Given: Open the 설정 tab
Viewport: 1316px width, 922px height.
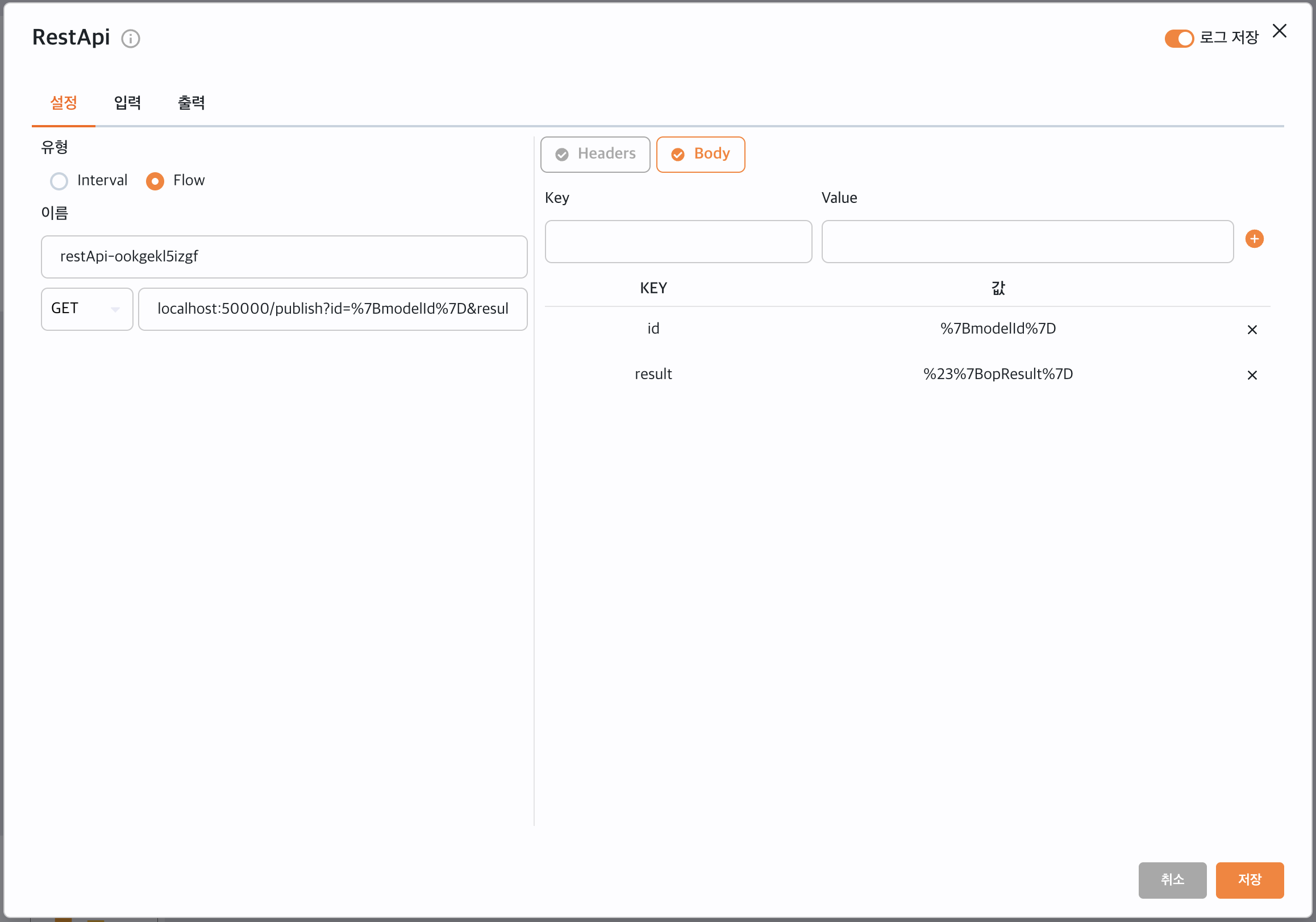Looking at the screenshot, I should [x=64, y=103].
